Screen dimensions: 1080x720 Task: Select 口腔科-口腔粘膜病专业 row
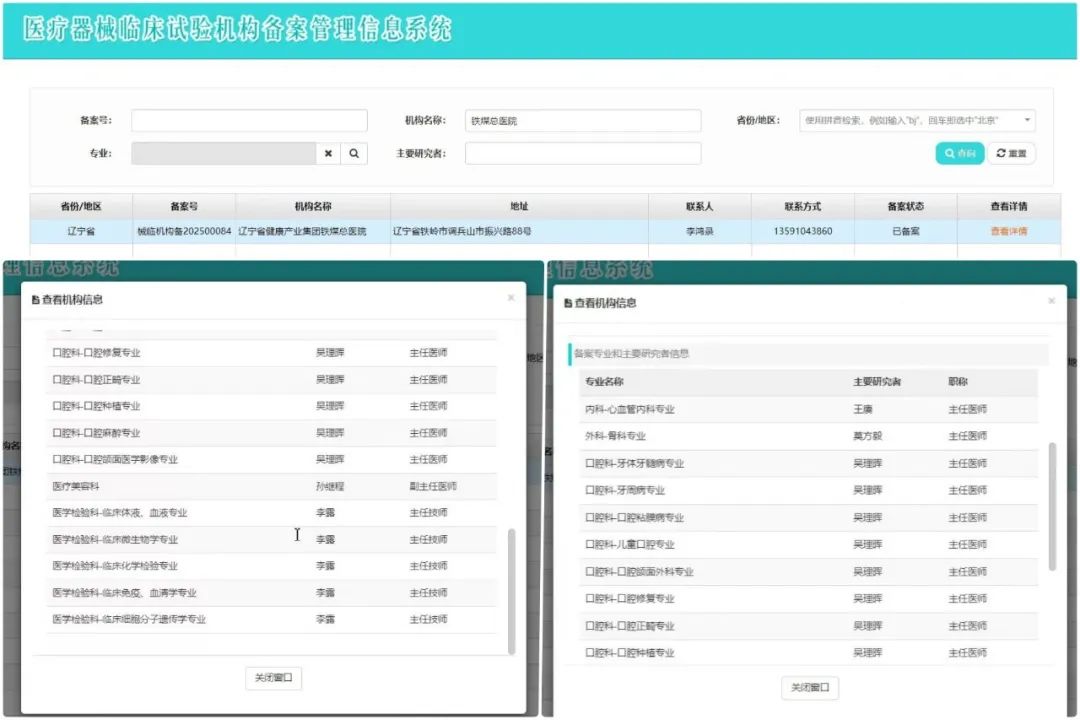point(809,517)
